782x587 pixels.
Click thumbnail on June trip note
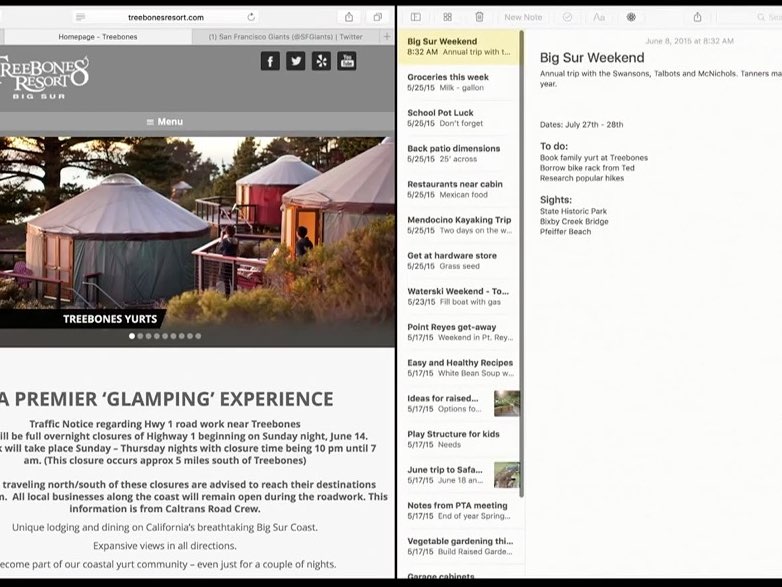click(507, 475)
